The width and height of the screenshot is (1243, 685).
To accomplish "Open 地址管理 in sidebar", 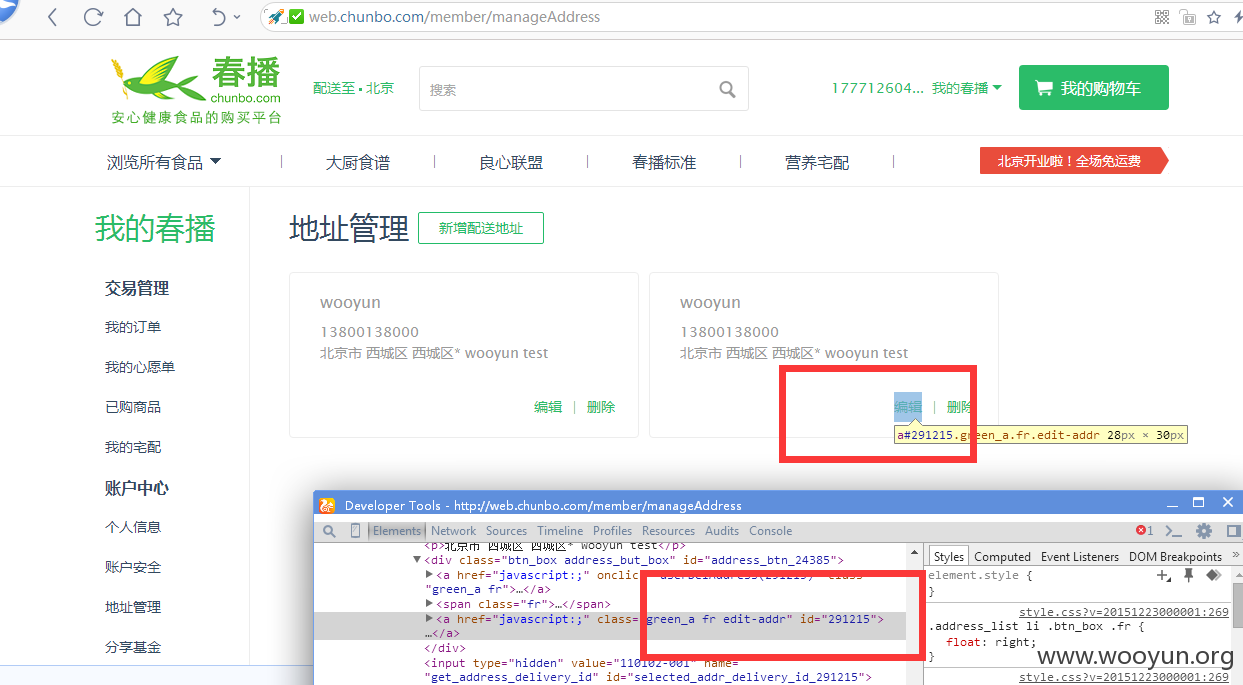I will click(x=133, y=607).
